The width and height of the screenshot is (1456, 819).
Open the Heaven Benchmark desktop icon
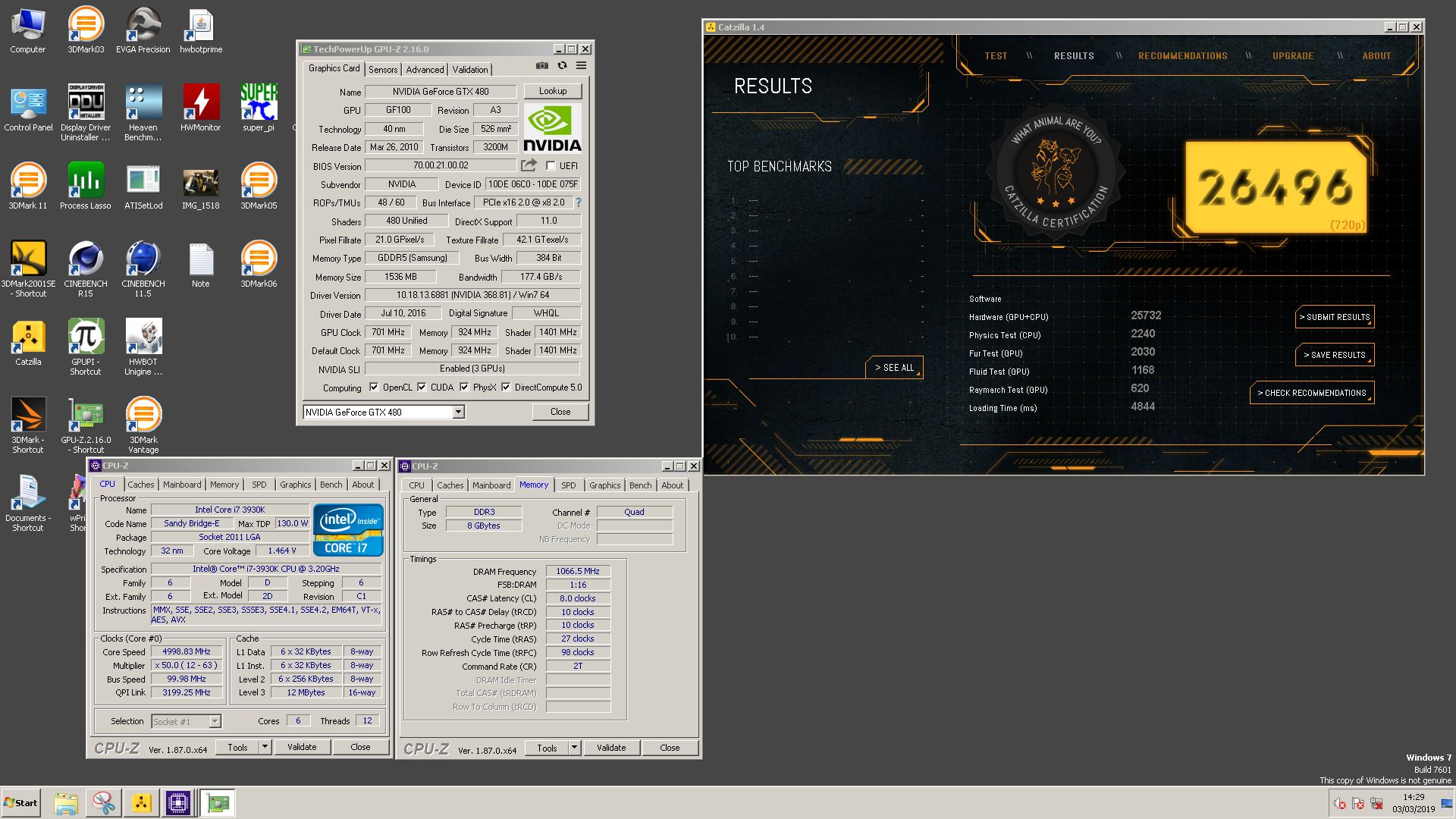coord(143,112)
